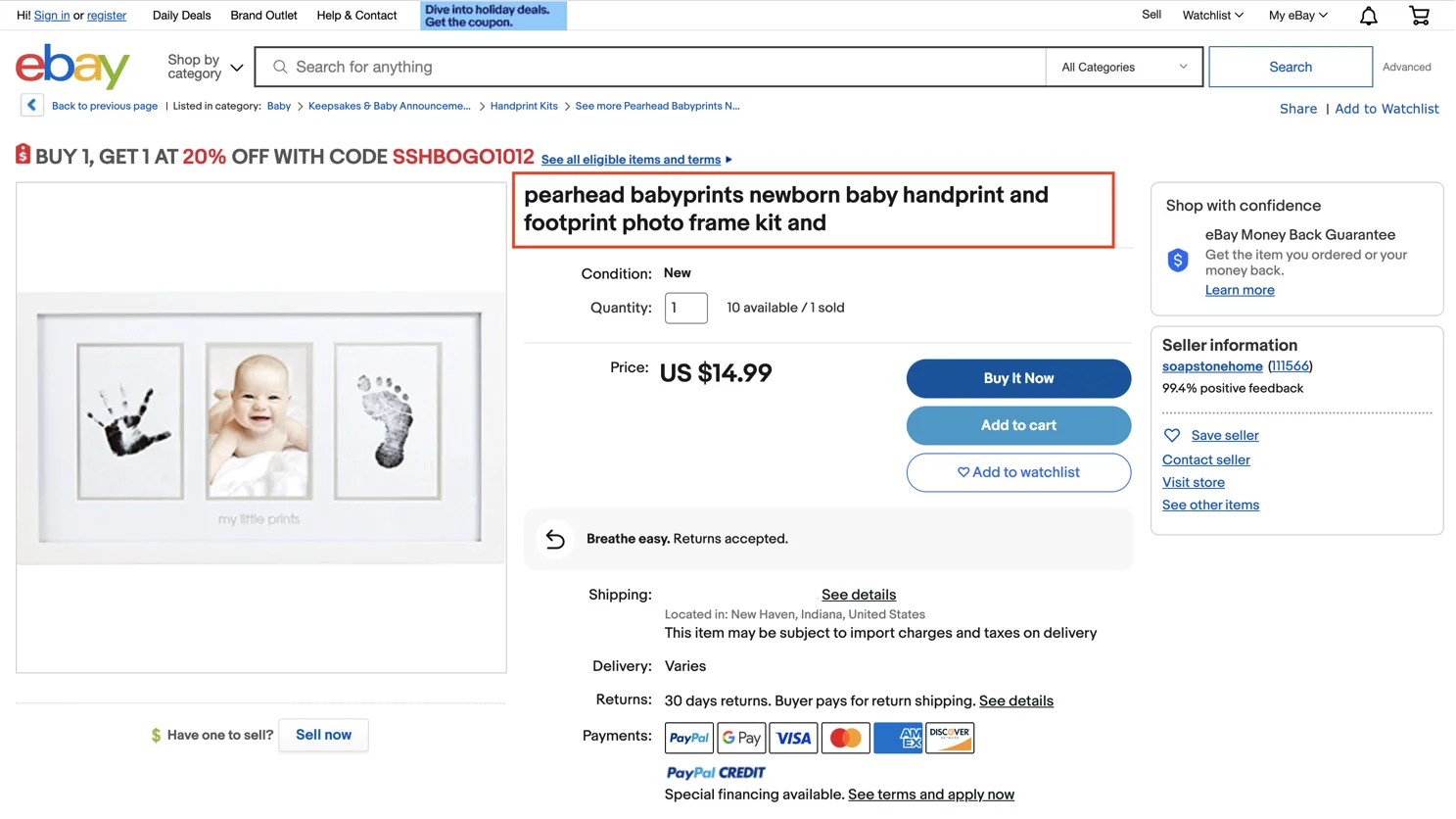Image resolution: width=1456 pixels, height=819 pixels.
Task: Open Brand Outlet page
Action: click(x=263, y=16)
